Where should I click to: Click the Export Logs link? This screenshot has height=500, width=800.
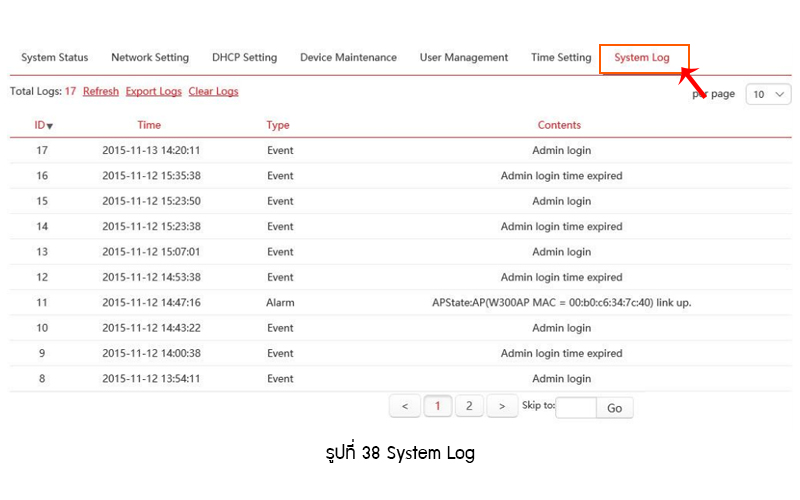click(x=153, y=92)
